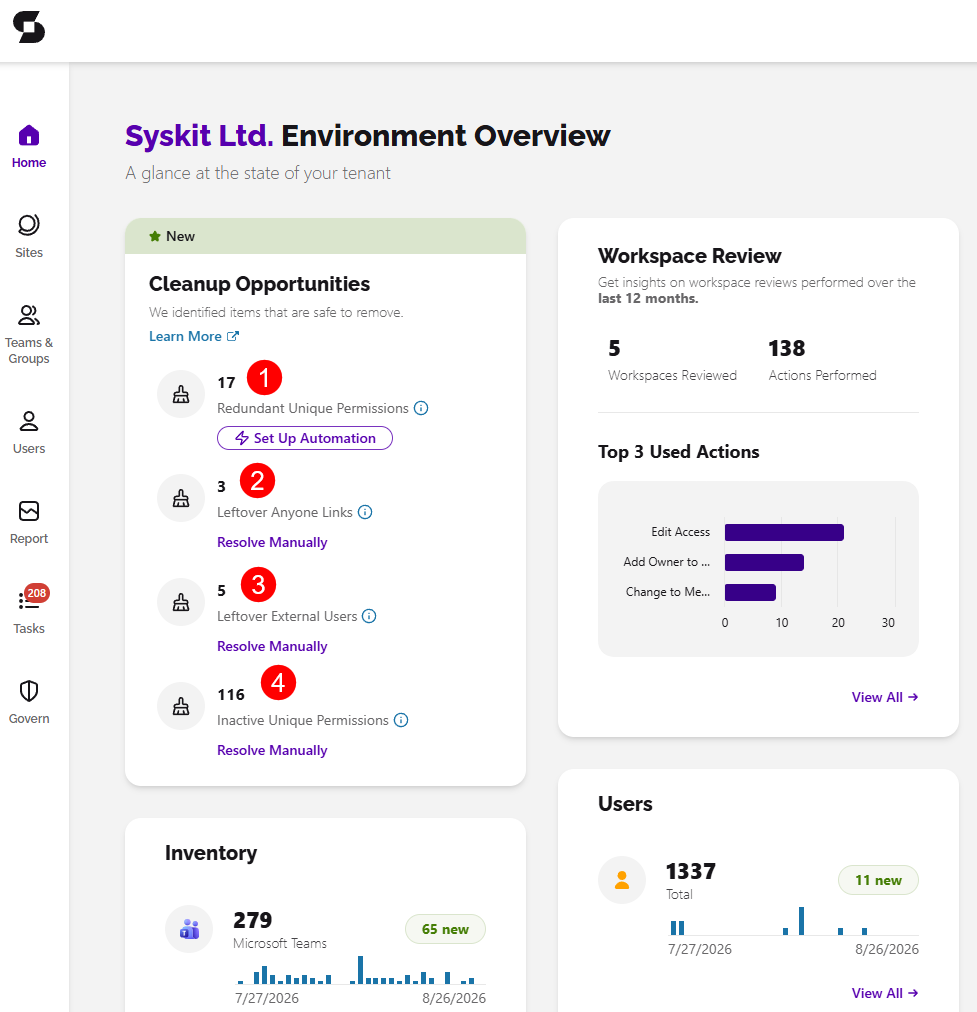Click the Edit Access chart bar
Screen dimensions: 977x1012
point(784,532)
